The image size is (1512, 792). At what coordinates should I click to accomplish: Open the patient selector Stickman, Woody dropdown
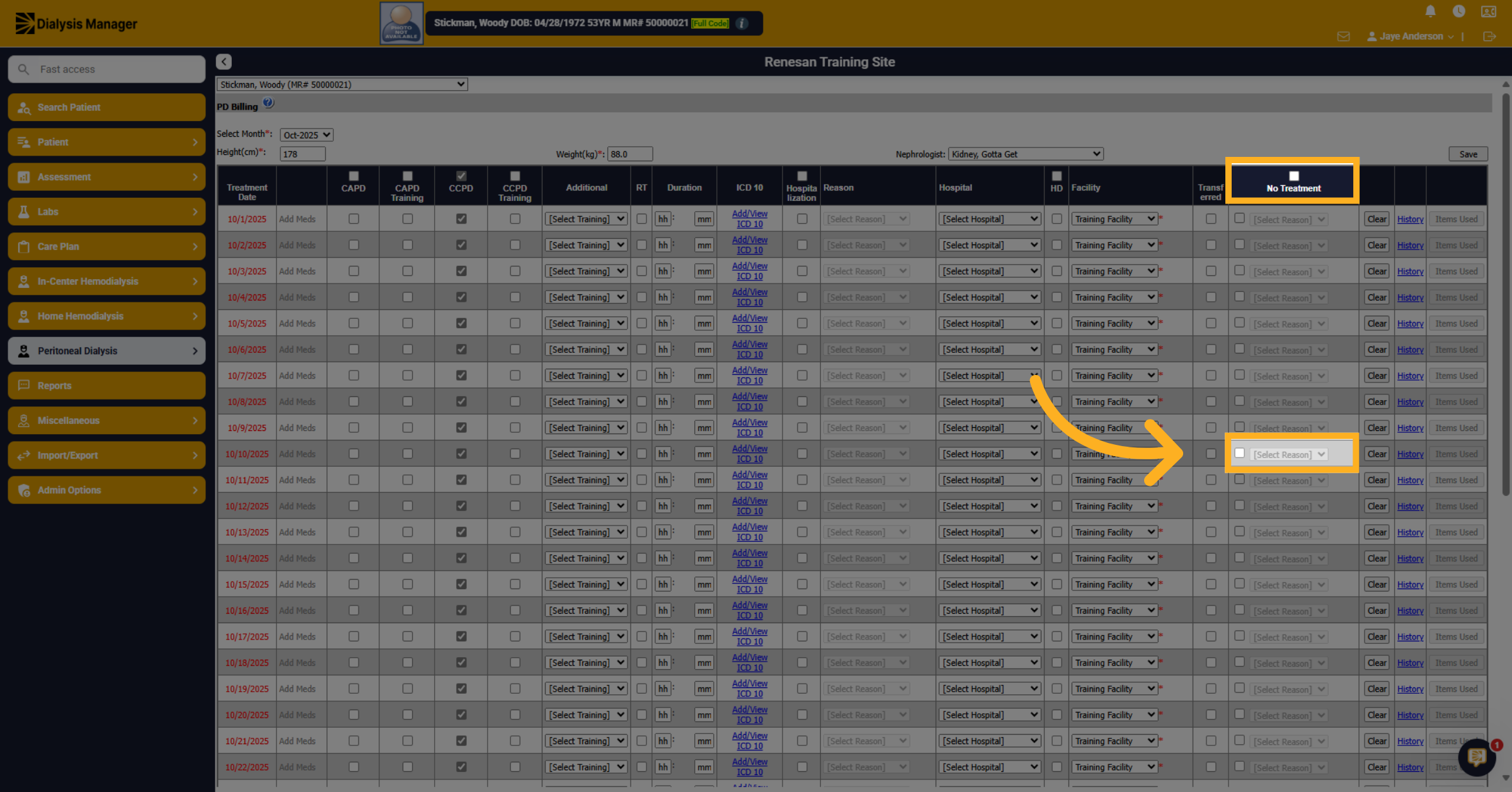(342, 84)
